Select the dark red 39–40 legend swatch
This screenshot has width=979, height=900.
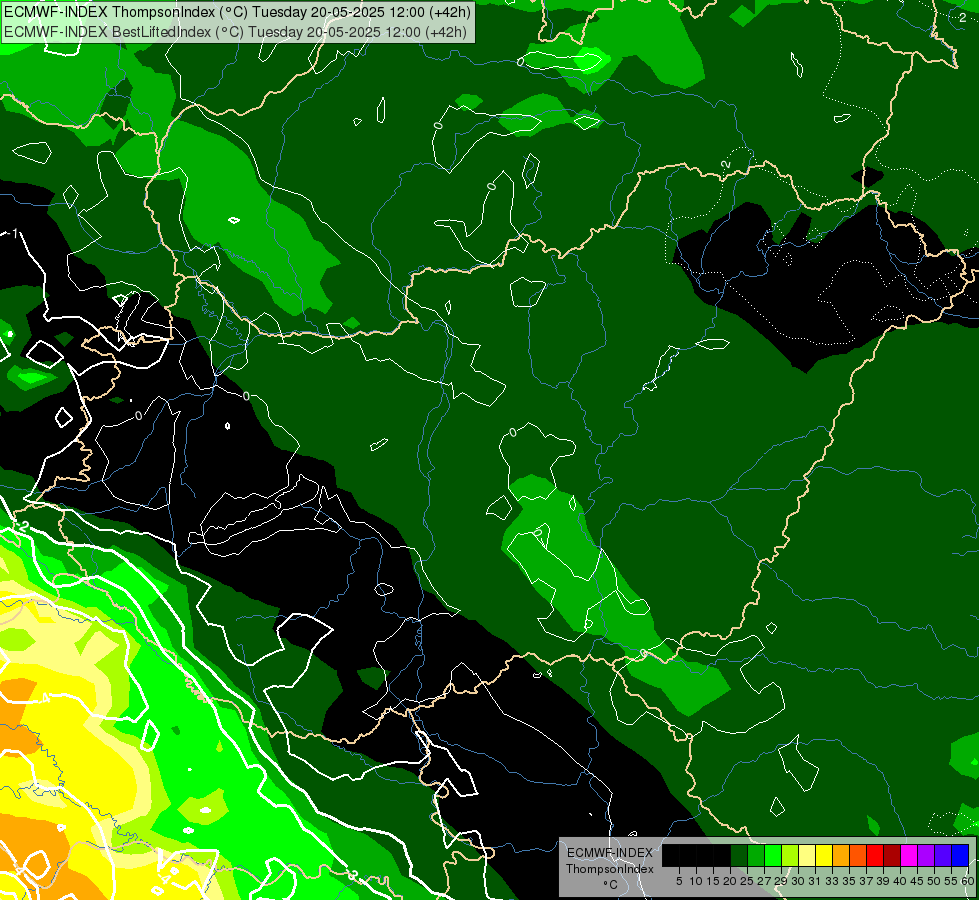point(892,855)
